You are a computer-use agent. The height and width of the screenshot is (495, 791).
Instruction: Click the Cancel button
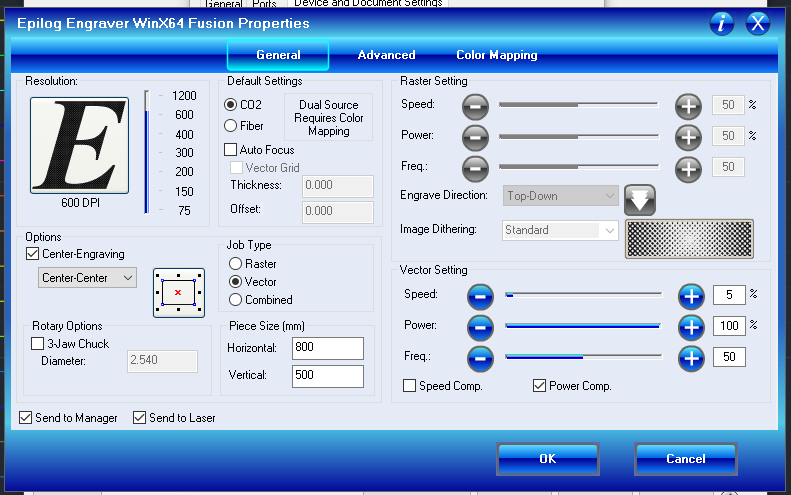click(x=686, y=459)
